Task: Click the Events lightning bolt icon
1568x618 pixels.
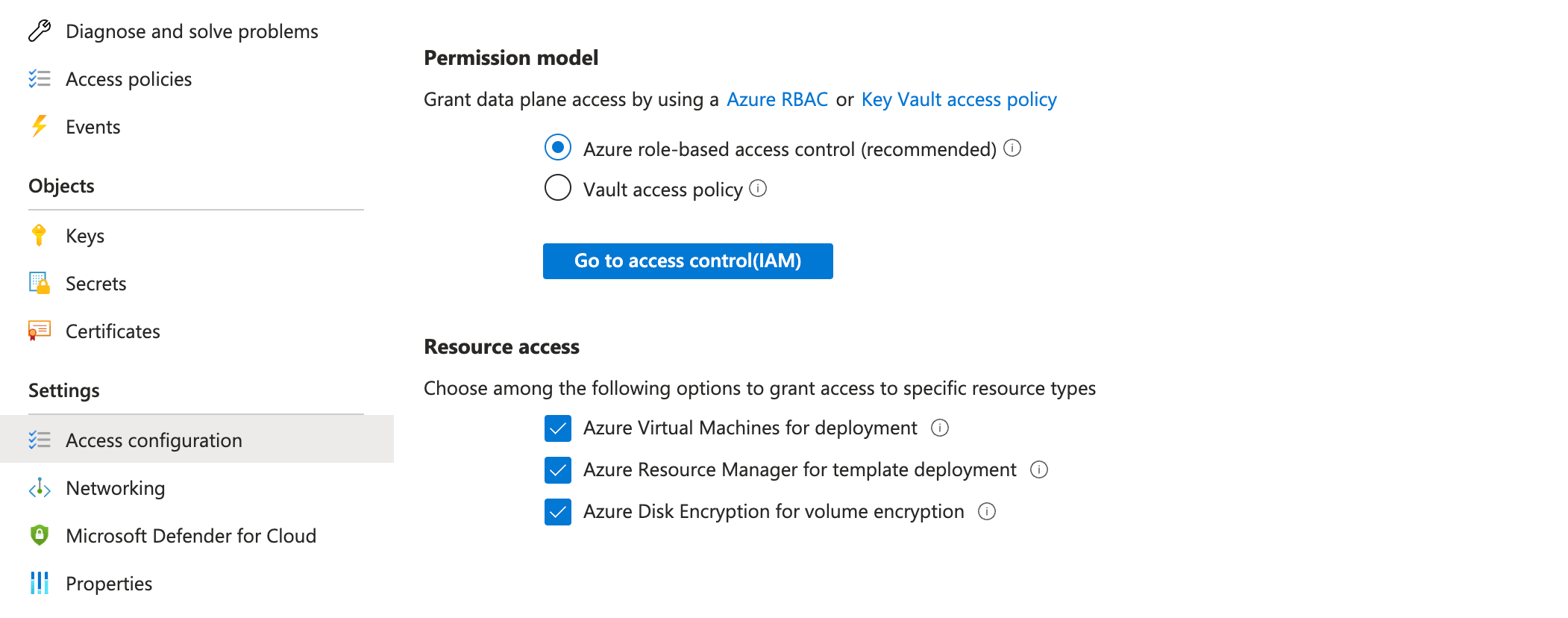Action: point(39,127)
